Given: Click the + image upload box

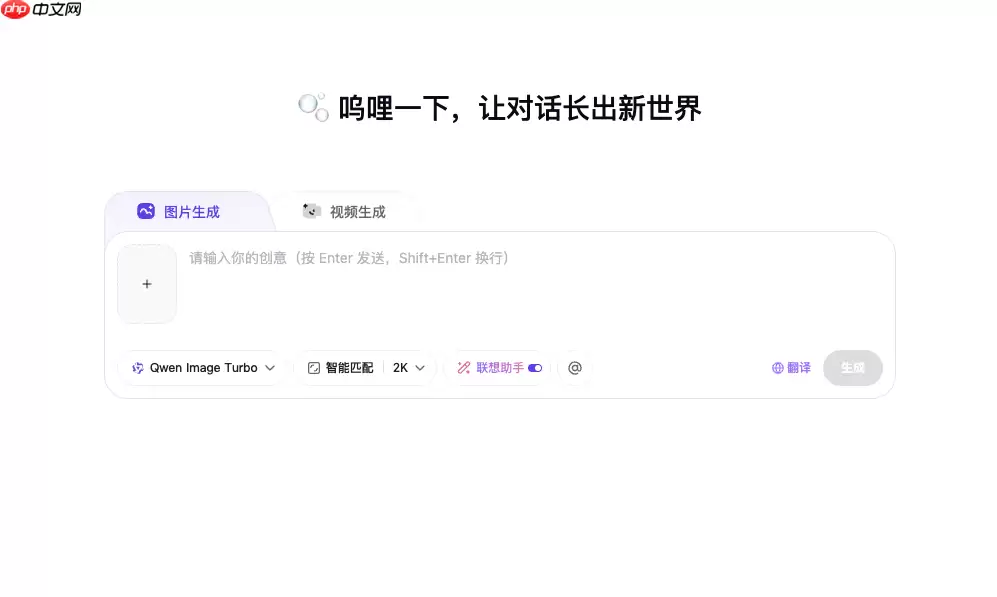Looking at the screenshot, I should (147, 283).
